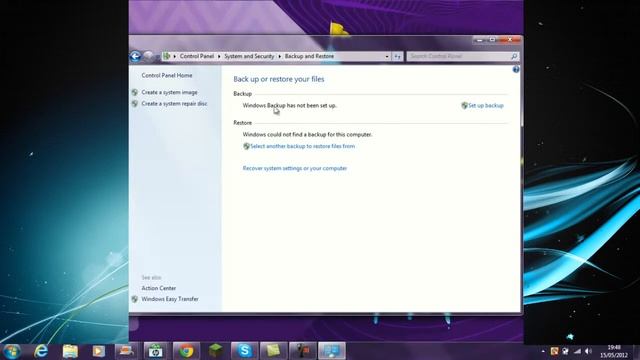The width and height of the screenshot is (640, 360).
Task: Open Create a system repair disc
Action: point(174,104)
